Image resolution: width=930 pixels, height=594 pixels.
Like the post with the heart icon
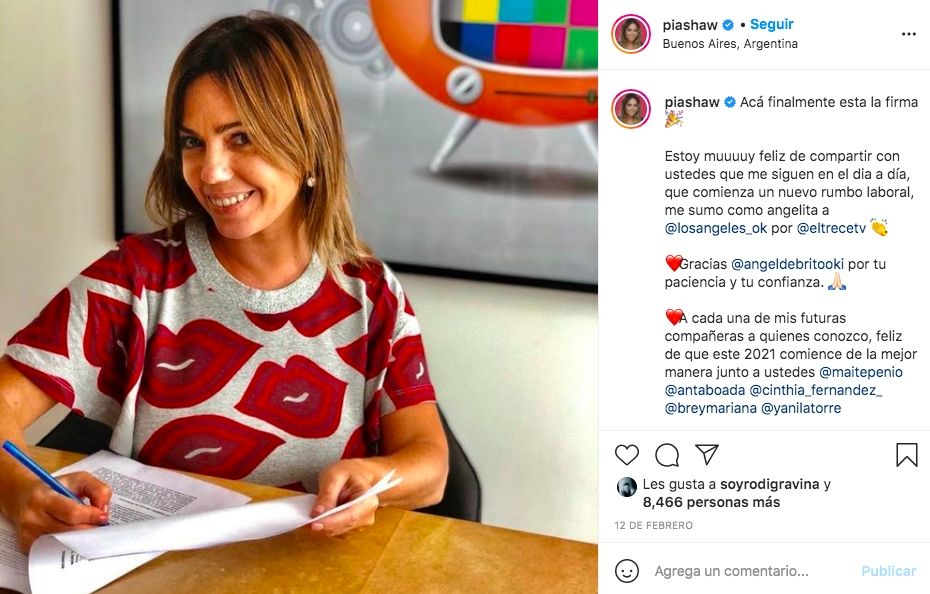[626, 455]
